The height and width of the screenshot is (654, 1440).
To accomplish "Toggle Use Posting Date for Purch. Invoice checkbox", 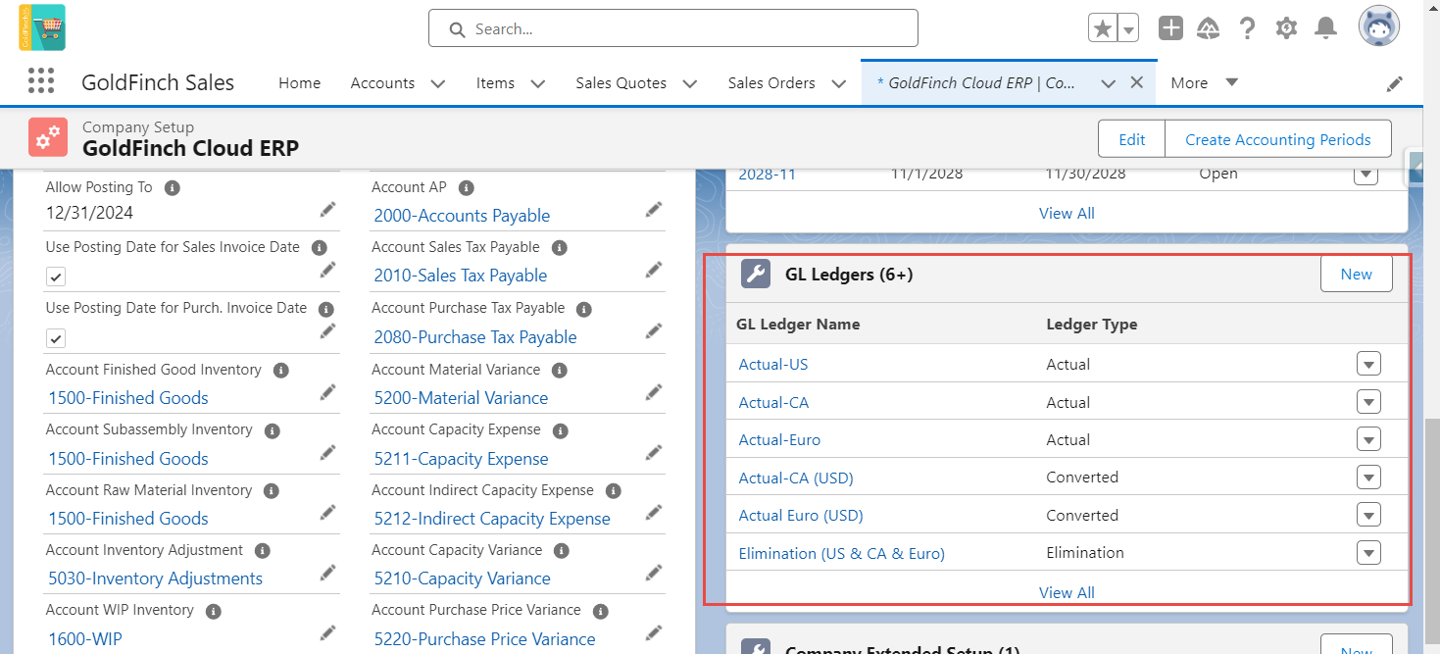I will coord(56,338).
